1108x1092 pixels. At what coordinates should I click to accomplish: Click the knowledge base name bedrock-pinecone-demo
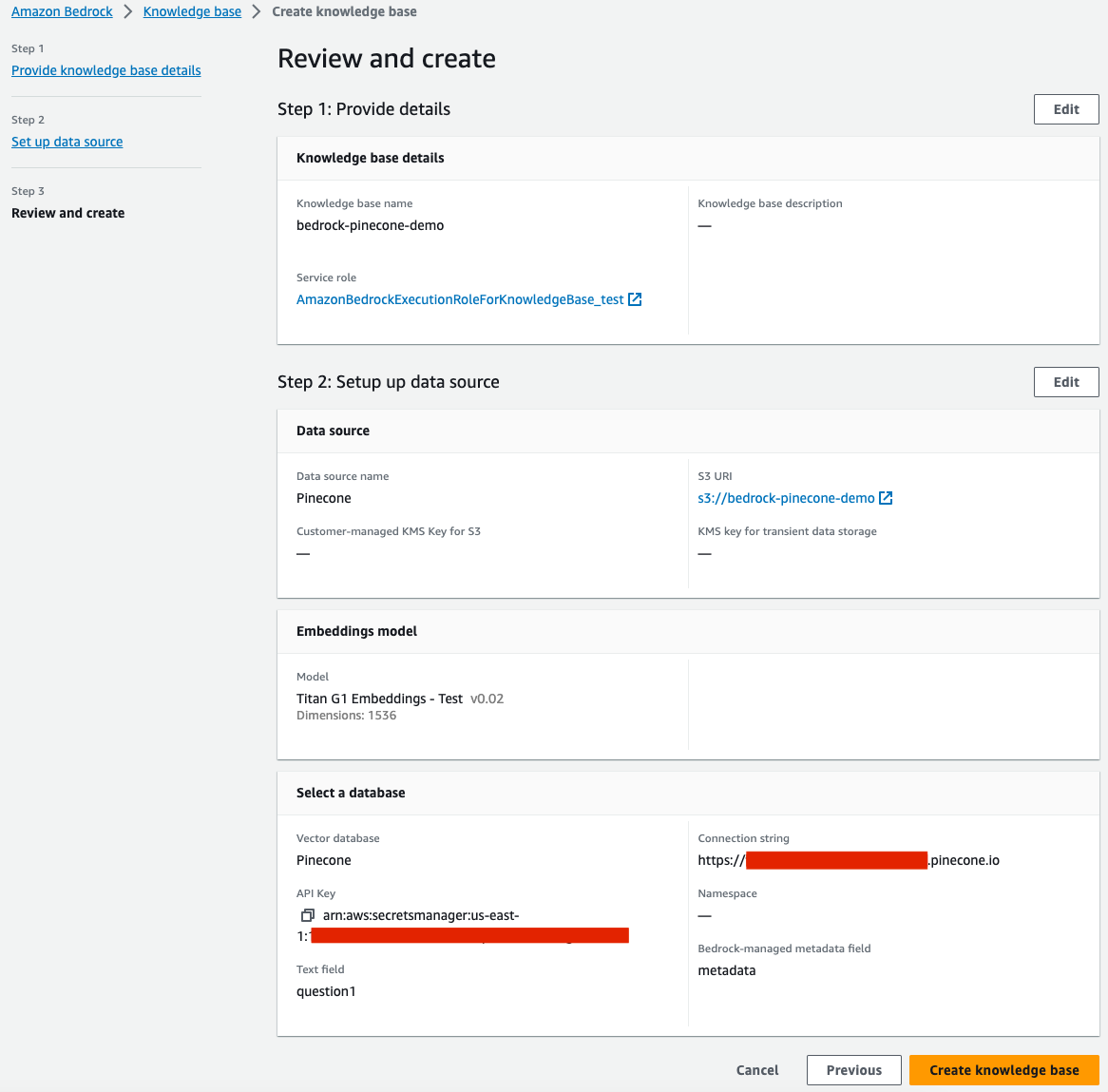tap(370, 225)
